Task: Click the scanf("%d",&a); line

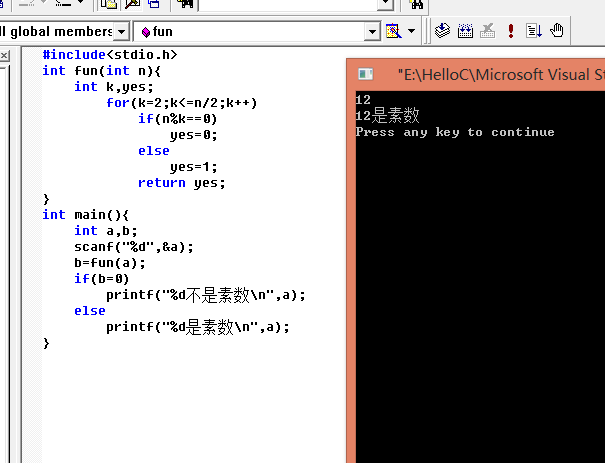Action: click(x=134, y=247)
